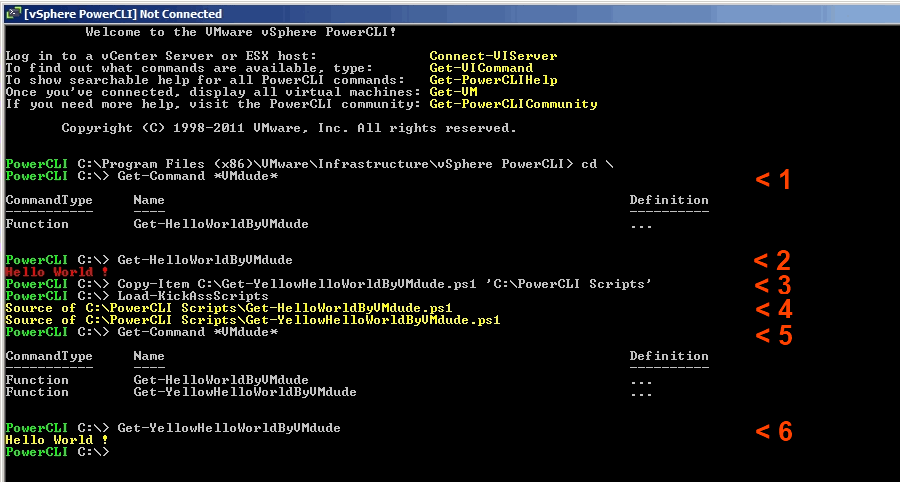Click 'Source of C:\PowerCLI Scripts\Get-HelloWorldByVMdude.ps1' line

[x=229, y=309]
